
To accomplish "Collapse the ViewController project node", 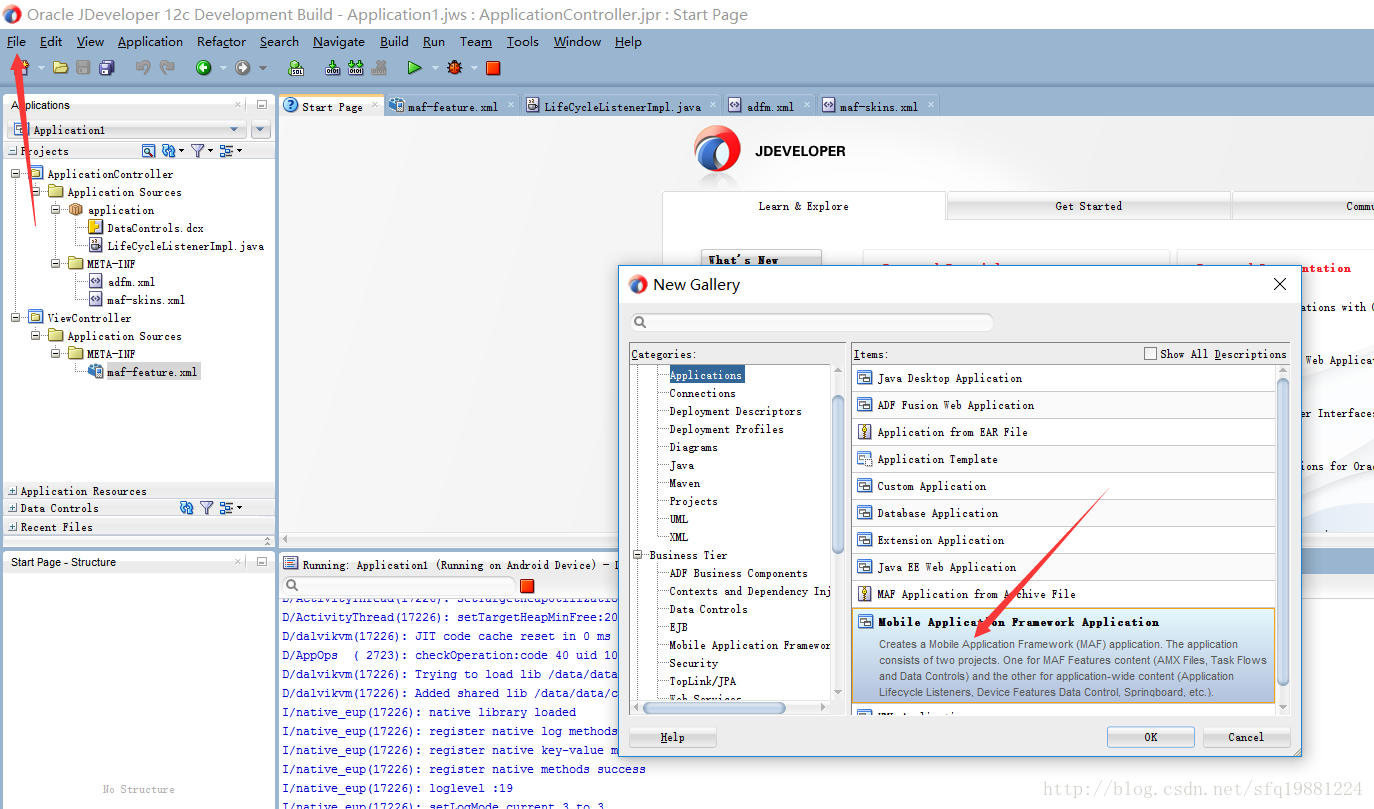I will point(16,318).
